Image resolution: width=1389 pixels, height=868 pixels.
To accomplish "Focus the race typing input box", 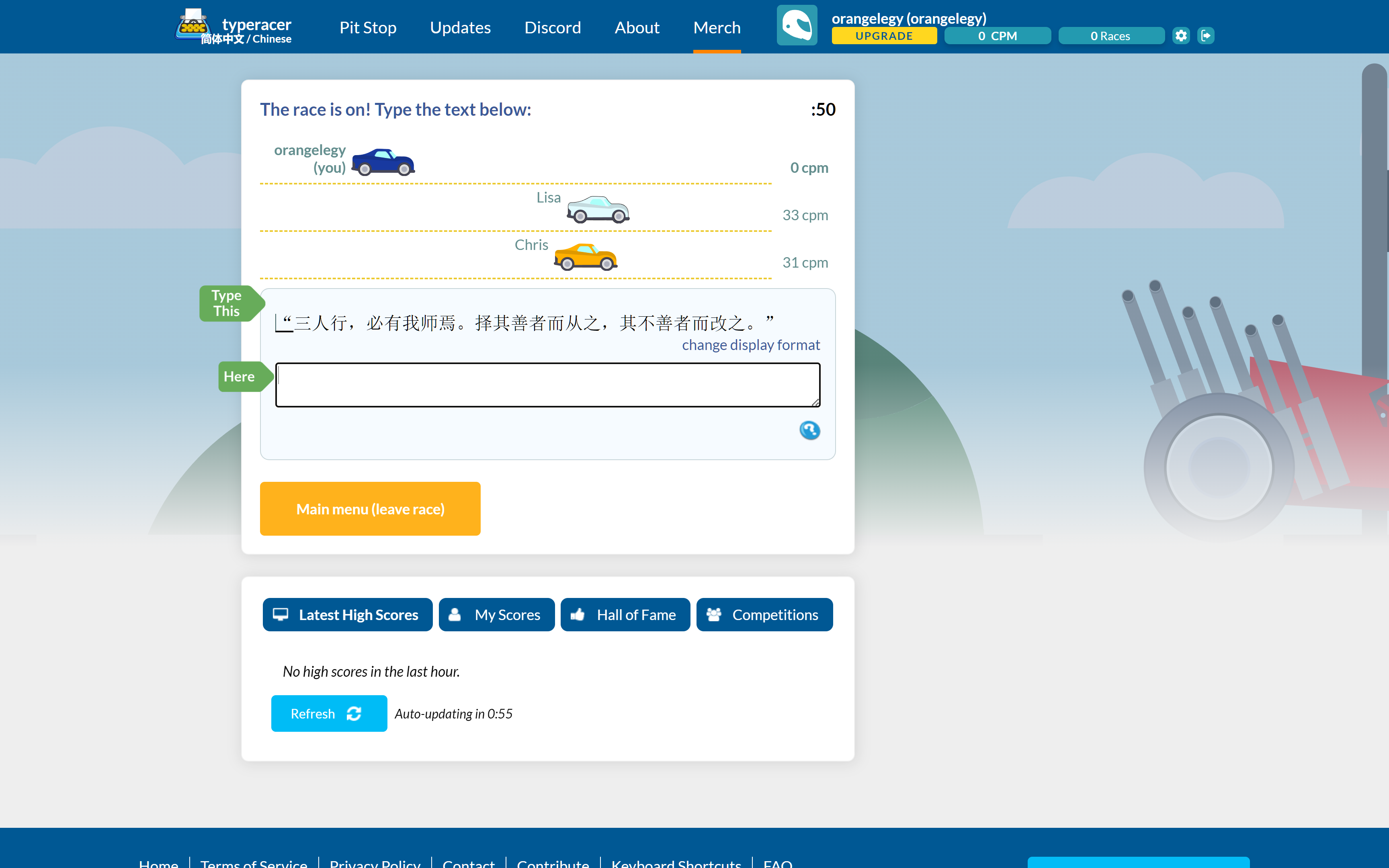I will coord(547,385).
